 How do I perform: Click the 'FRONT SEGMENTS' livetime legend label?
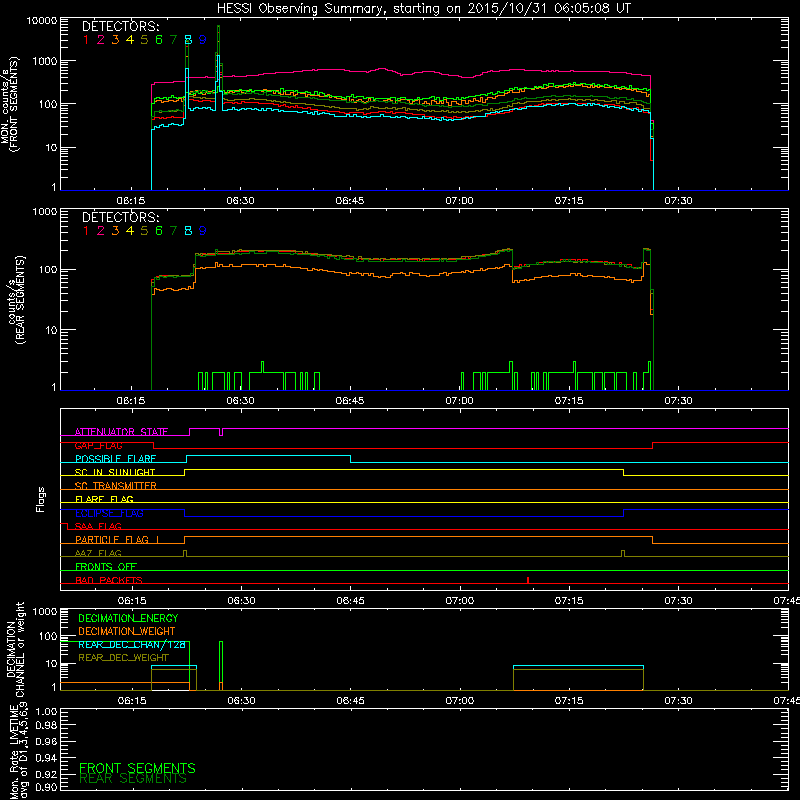tap(137, 768)
